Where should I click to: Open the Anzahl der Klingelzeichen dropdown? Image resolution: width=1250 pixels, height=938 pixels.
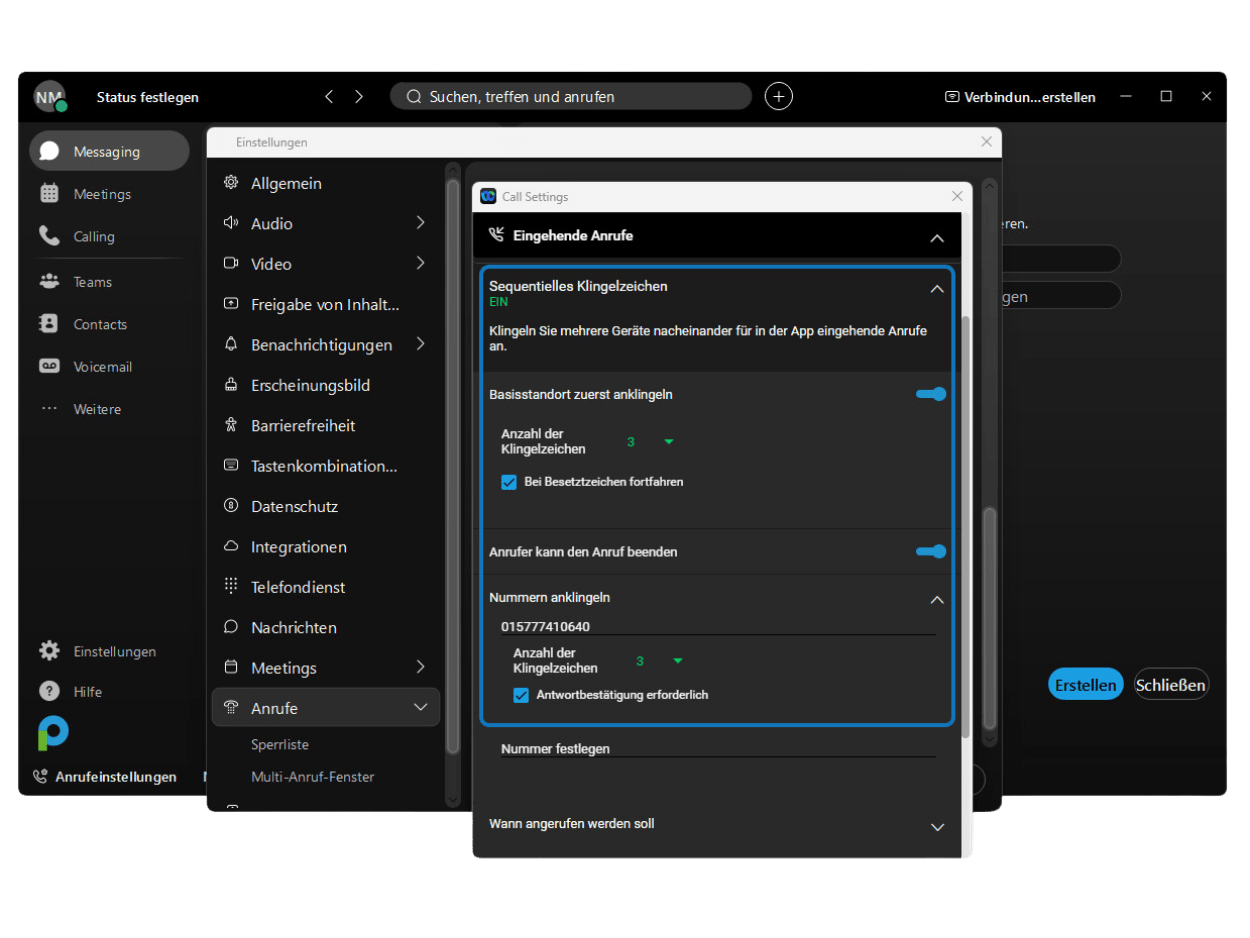click(x=668, y=441)
